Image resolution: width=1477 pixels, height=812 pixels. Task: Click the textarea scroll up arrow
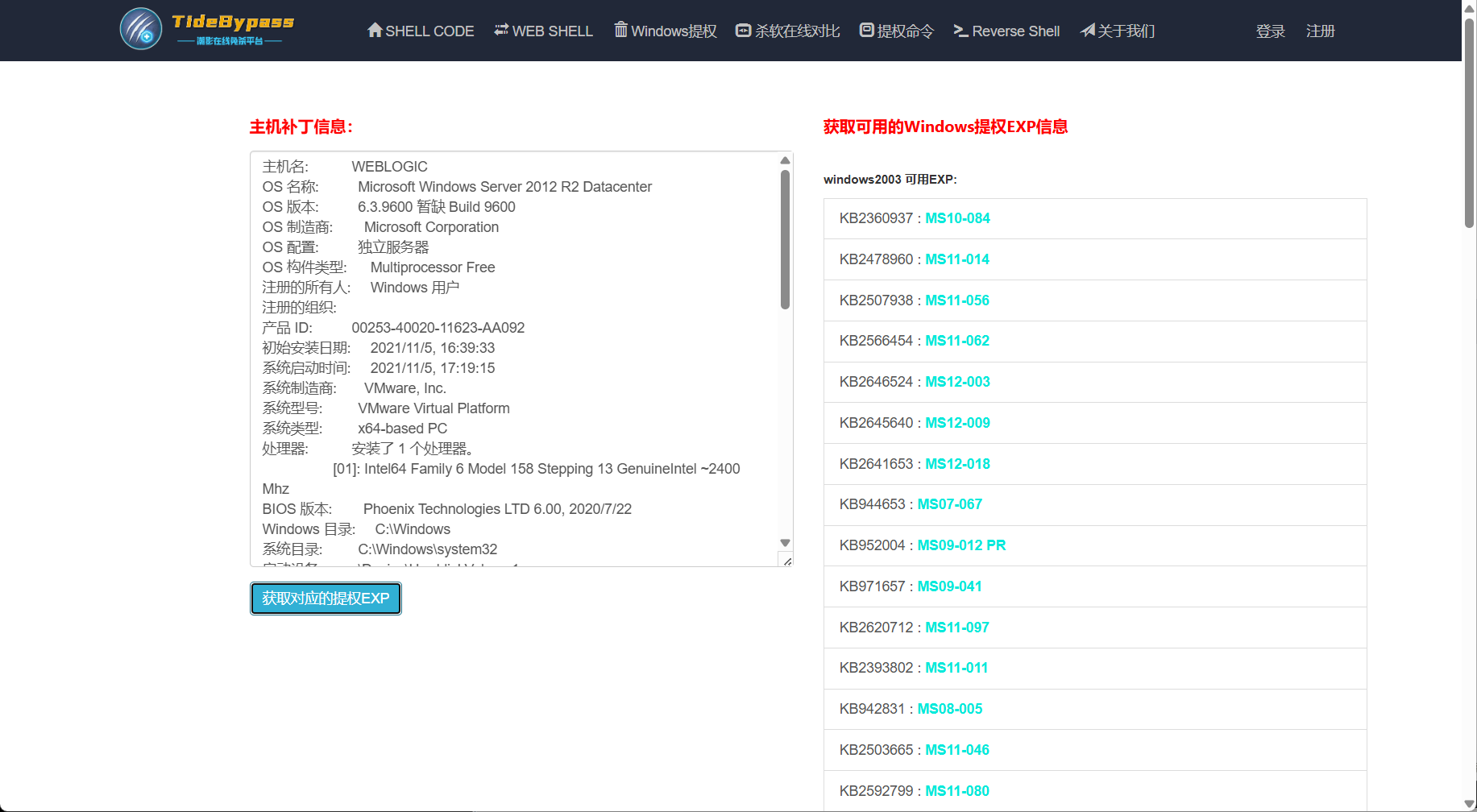point(785,160)
